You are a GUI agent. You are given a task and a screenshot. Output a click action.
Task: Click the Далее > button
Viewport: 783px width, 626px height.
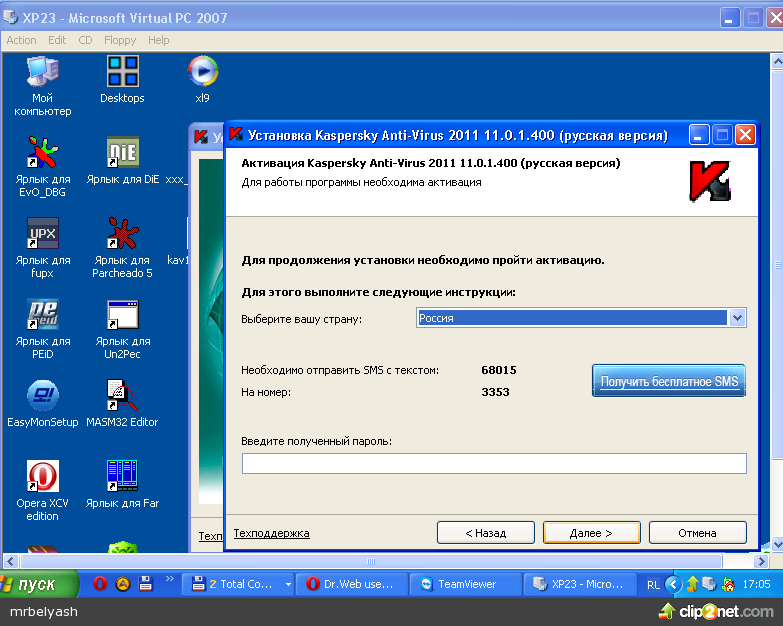[x=591, y=533]
